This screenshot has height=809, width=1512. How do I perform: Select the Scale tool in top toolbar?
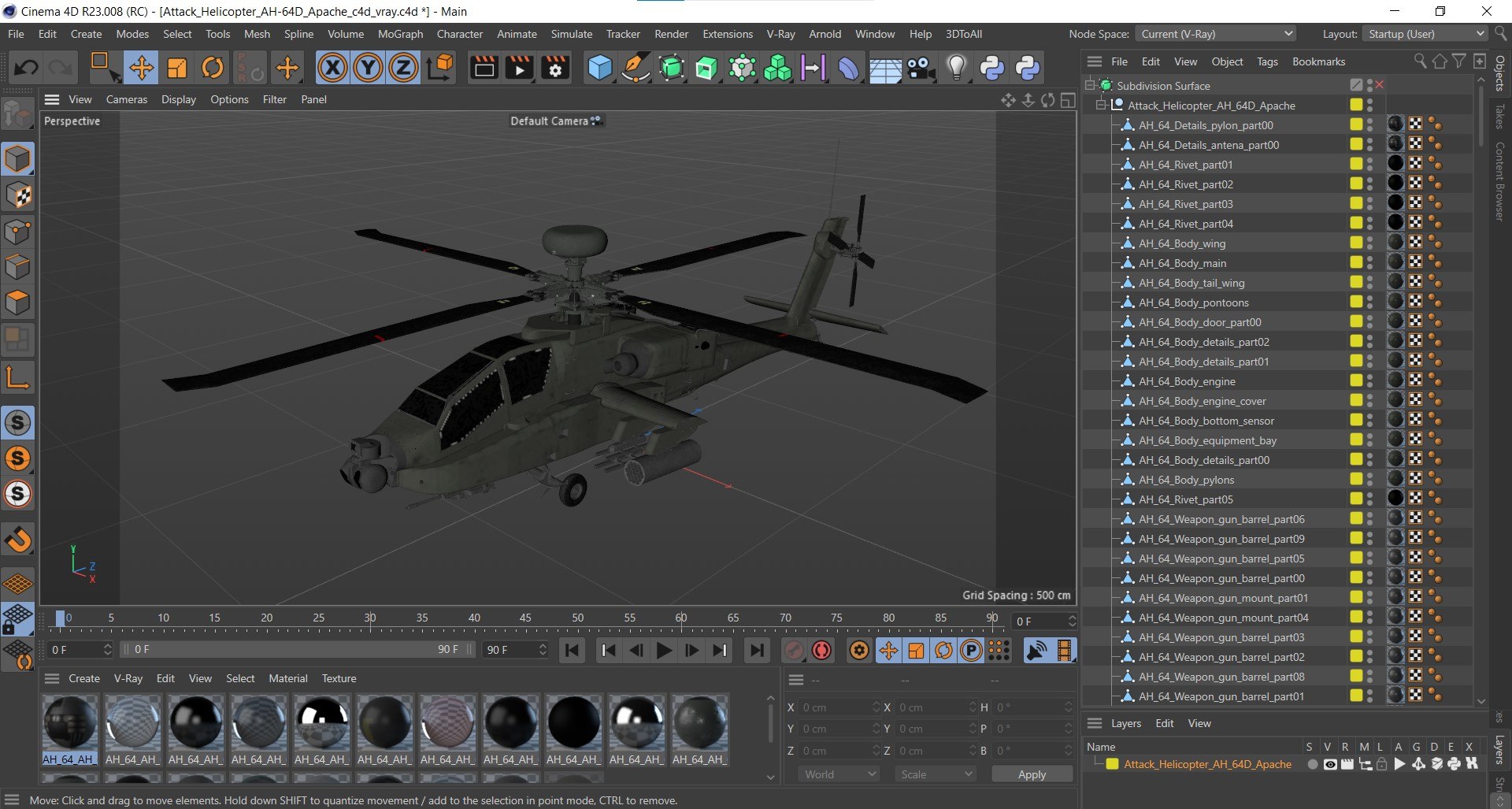(177, 68)
